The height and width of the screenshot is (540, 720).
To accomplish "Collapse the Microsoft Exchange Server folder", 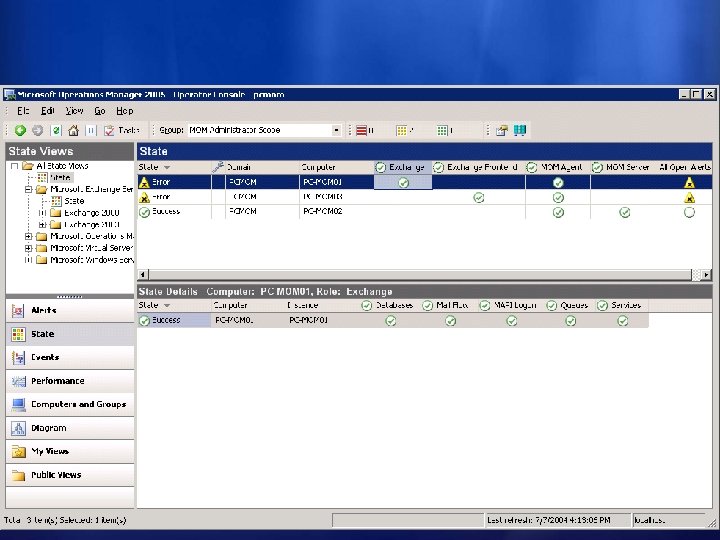I will pyautogui.click(x=28, y=189).
